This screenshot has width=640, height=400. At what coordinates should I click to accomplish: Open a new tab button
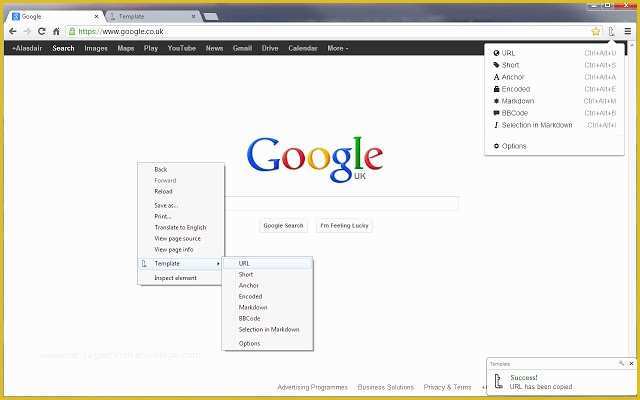(211, 17)
